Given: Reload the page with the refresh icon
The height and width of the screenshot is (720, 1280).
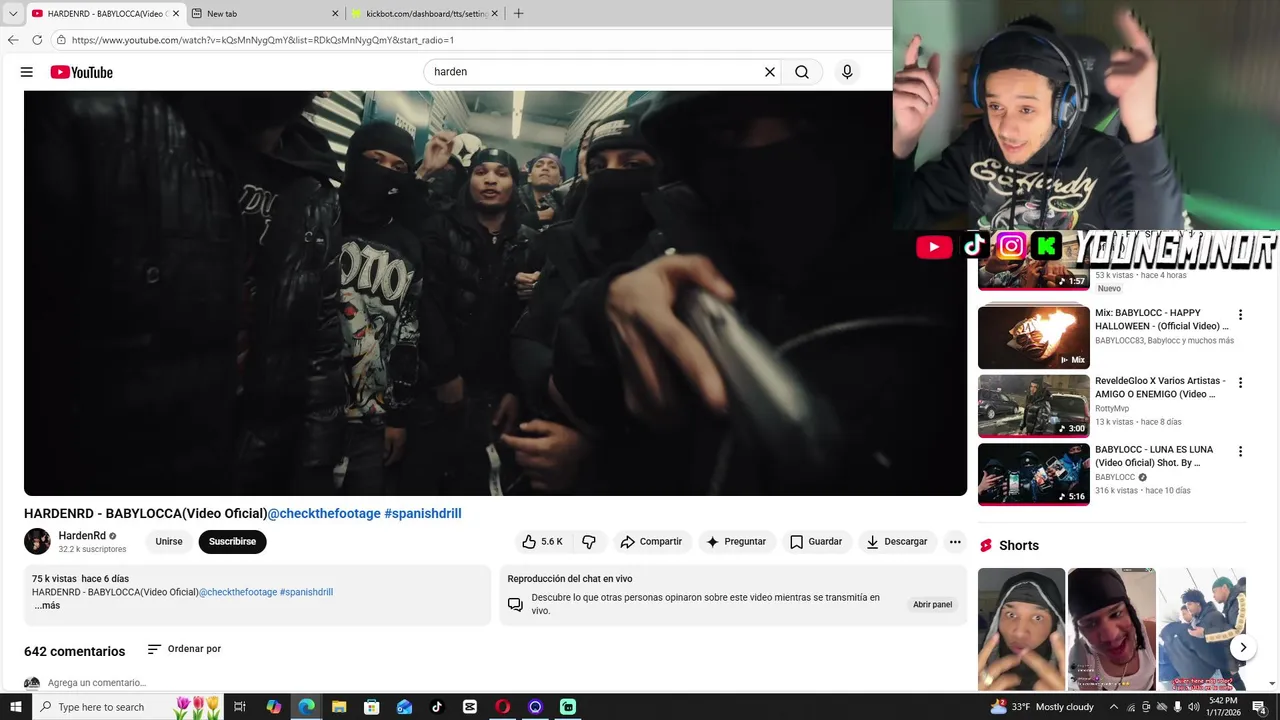Looking at the screenshot, I should 37,40.
